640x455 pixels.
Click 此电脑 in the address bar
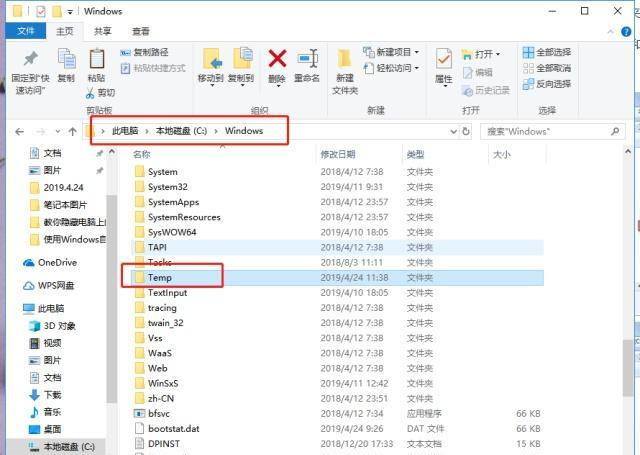point(125,131)
